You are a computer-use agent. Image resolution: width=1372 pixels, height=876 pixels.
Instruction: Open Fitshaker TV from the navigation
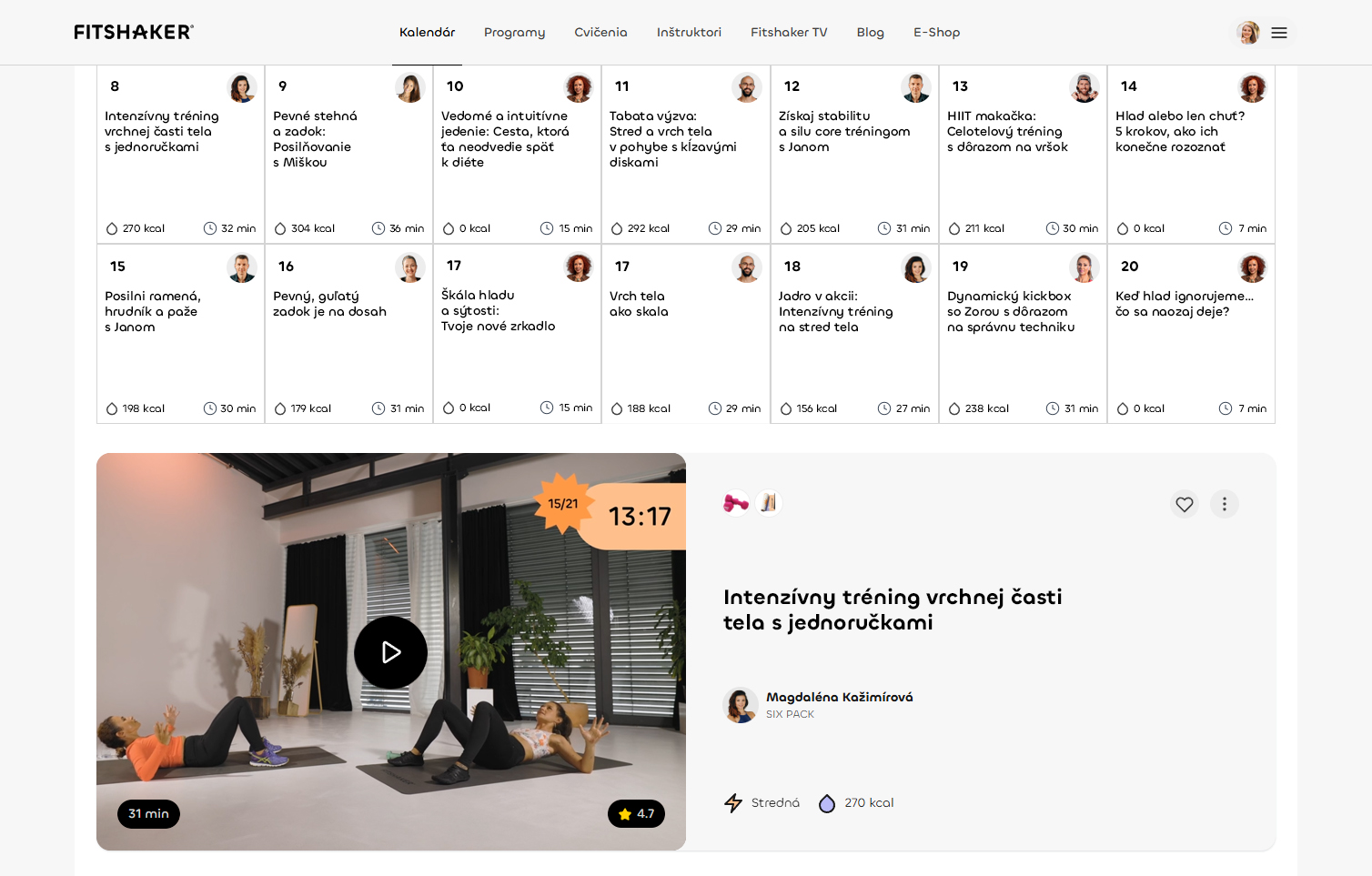789,32
